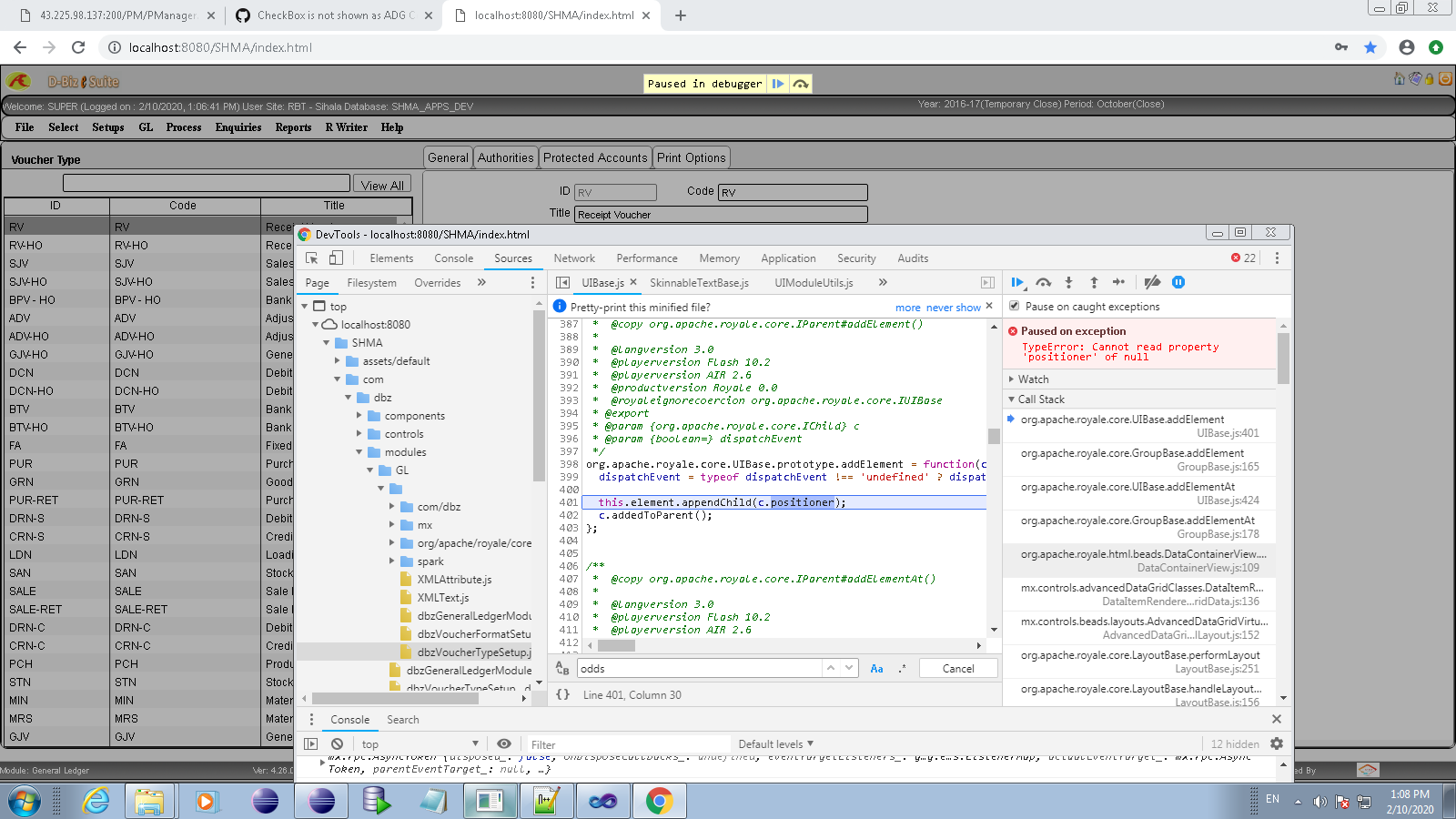Clear console with the ban icon

338,743
